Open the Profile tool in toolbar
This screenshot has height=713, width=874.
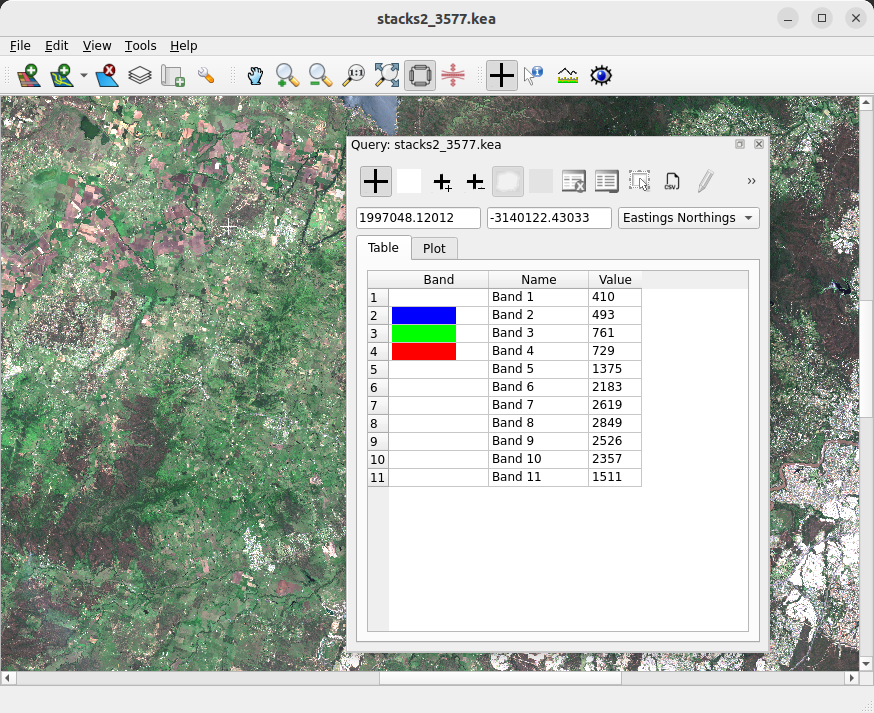[x=568, y=75]
